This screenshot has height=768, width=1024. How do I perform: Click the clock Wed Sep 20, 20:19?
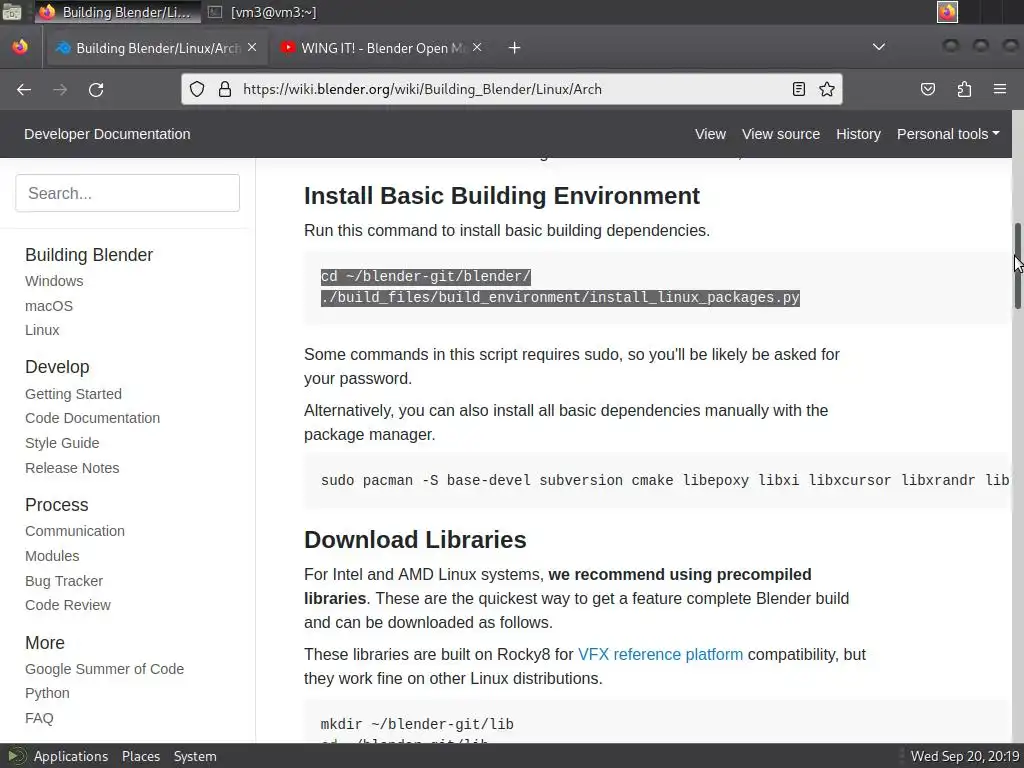(x=965, y=756)
